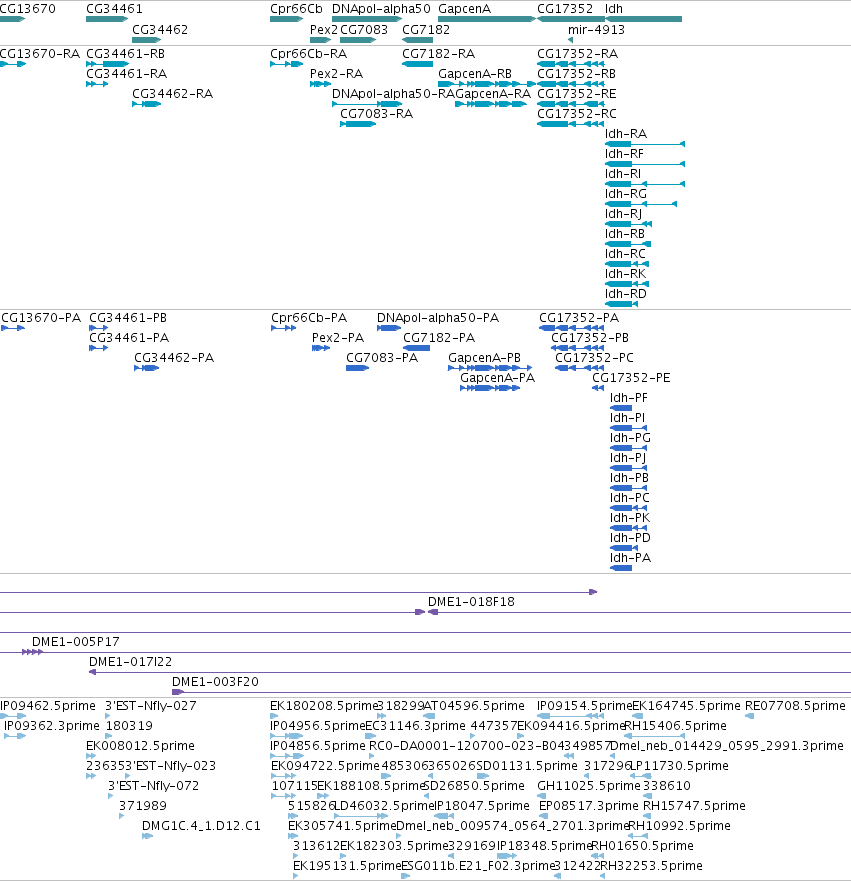Click the DNApol-alpha50-PA protein label
Screen dimensions: 851x881
[x=438, y=318]
